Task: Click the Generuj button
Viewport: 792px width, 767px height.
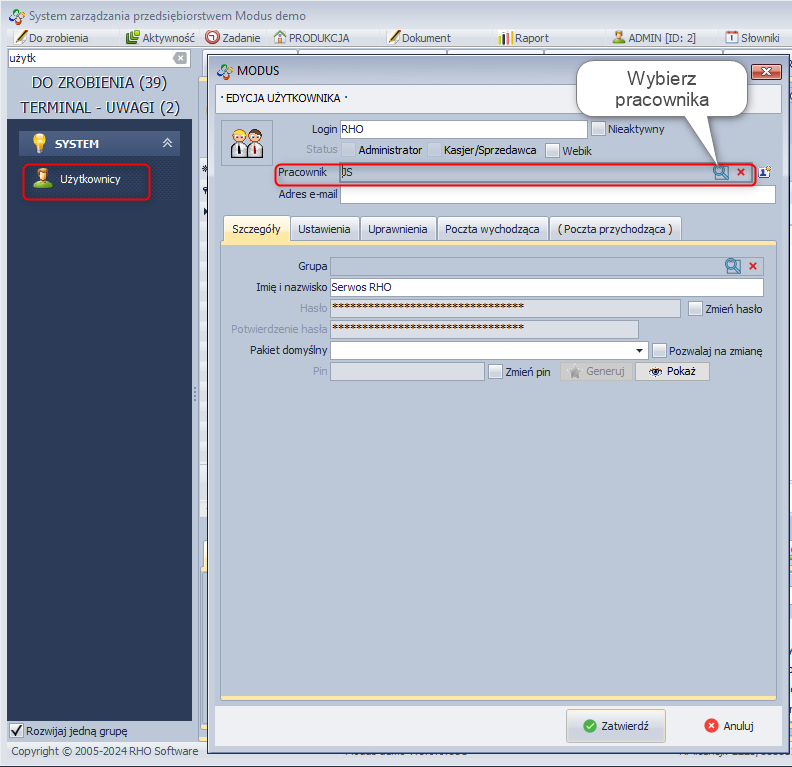Action: click(x=596, y=372)
